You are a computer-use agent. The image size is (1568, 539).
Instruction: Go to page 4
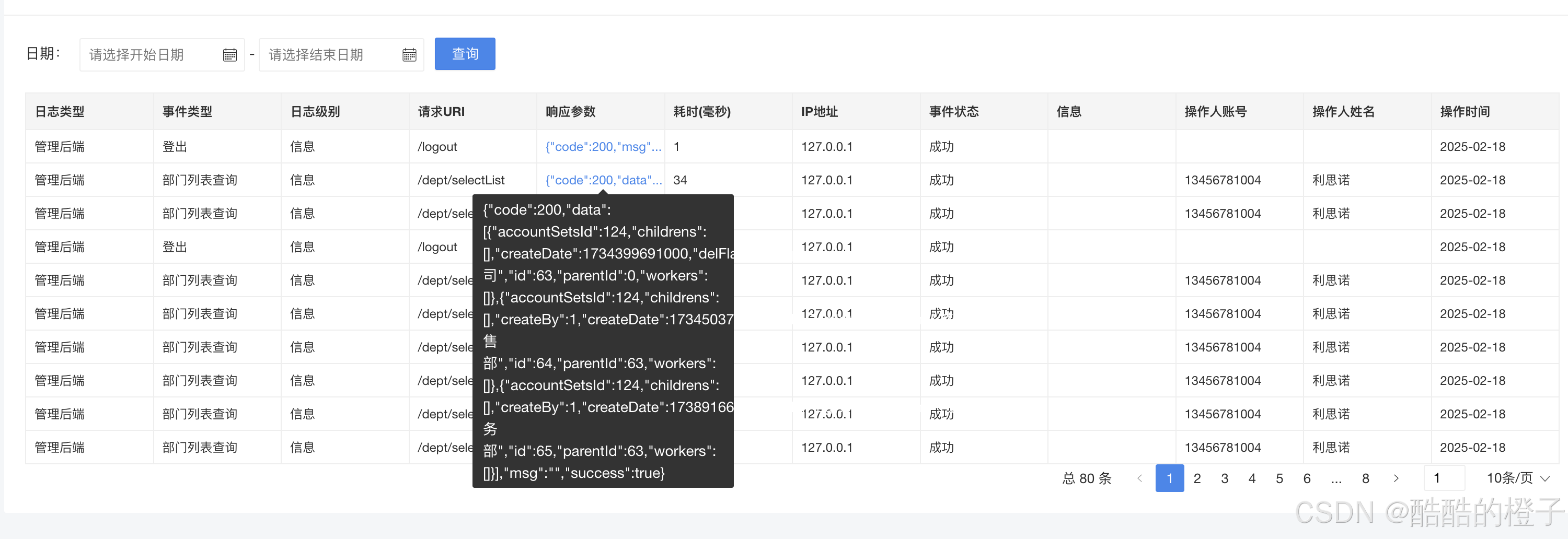1251,478
